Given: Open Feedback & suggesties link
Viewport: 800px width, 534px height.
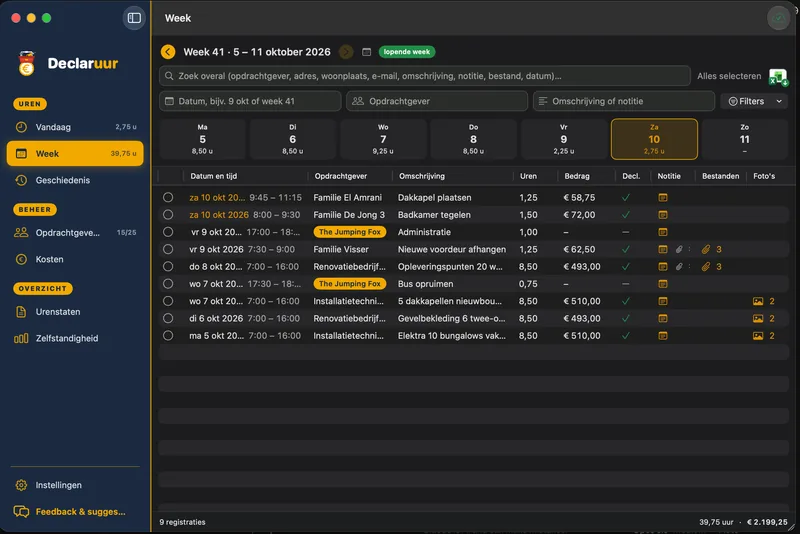Looking at the screenshot, I should click(x=75, y=512).
